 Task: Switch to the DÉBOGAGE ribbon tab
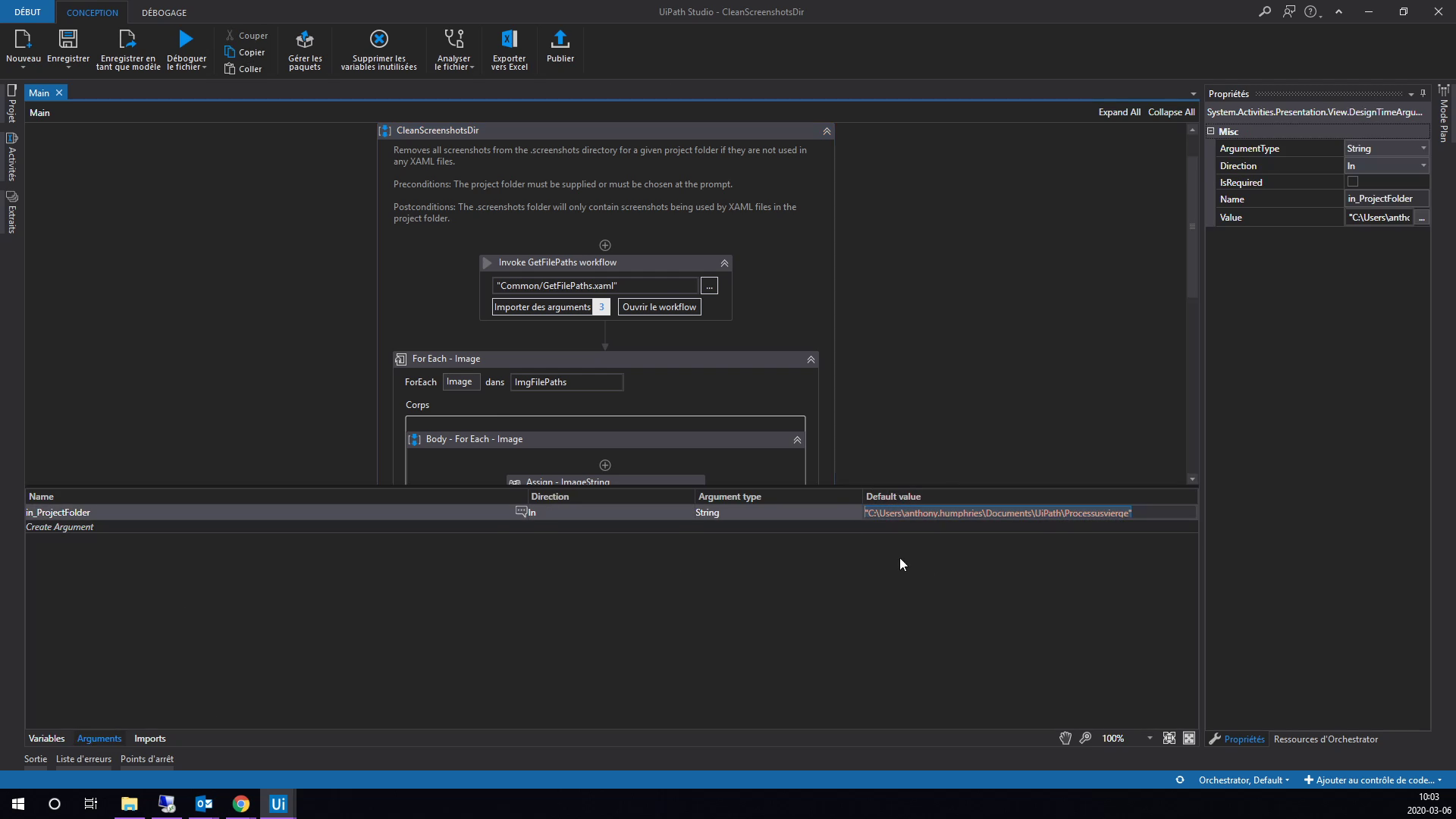(x=164, y=12)
